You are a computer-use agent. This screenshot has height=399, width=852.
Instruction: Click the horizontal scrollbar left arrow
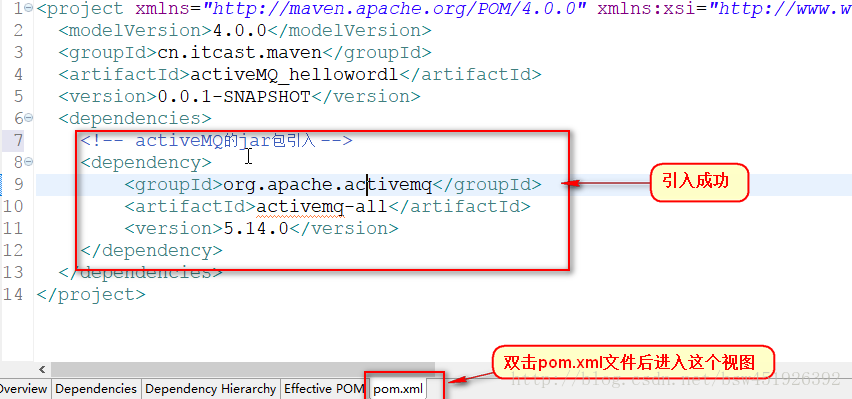point(42,369)
